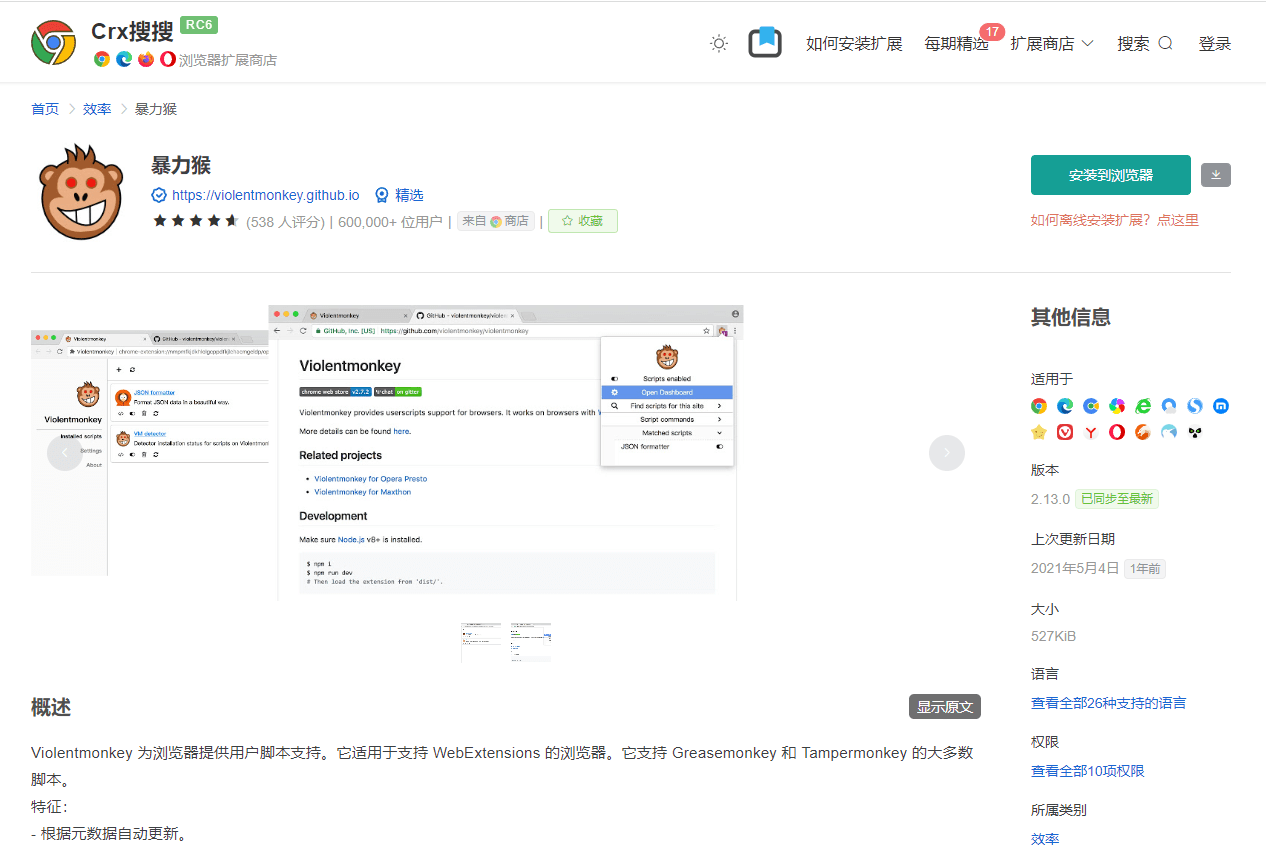Show next screenshot with right arrow

(947, 453)
